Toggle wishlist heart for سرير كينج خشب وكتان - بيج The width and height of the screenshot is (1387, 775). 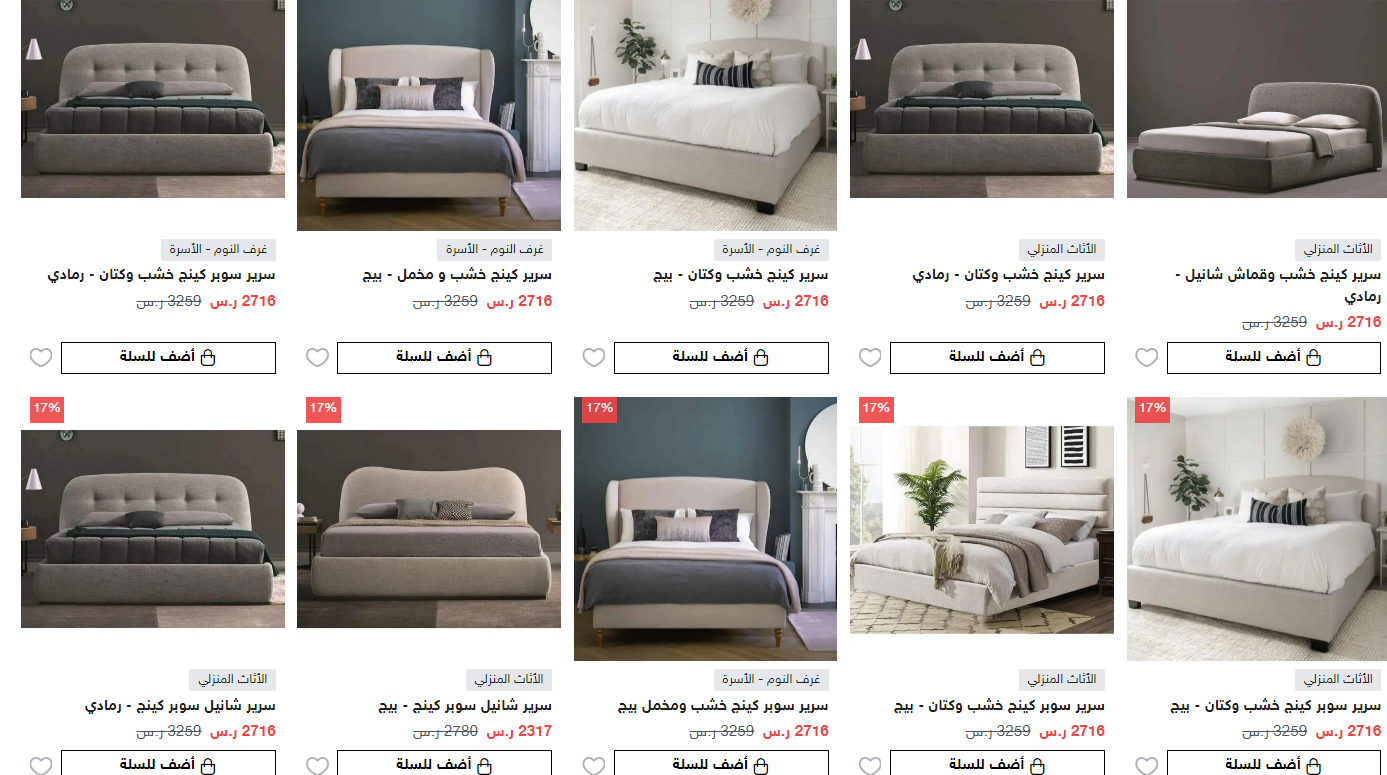pos(594,357)
